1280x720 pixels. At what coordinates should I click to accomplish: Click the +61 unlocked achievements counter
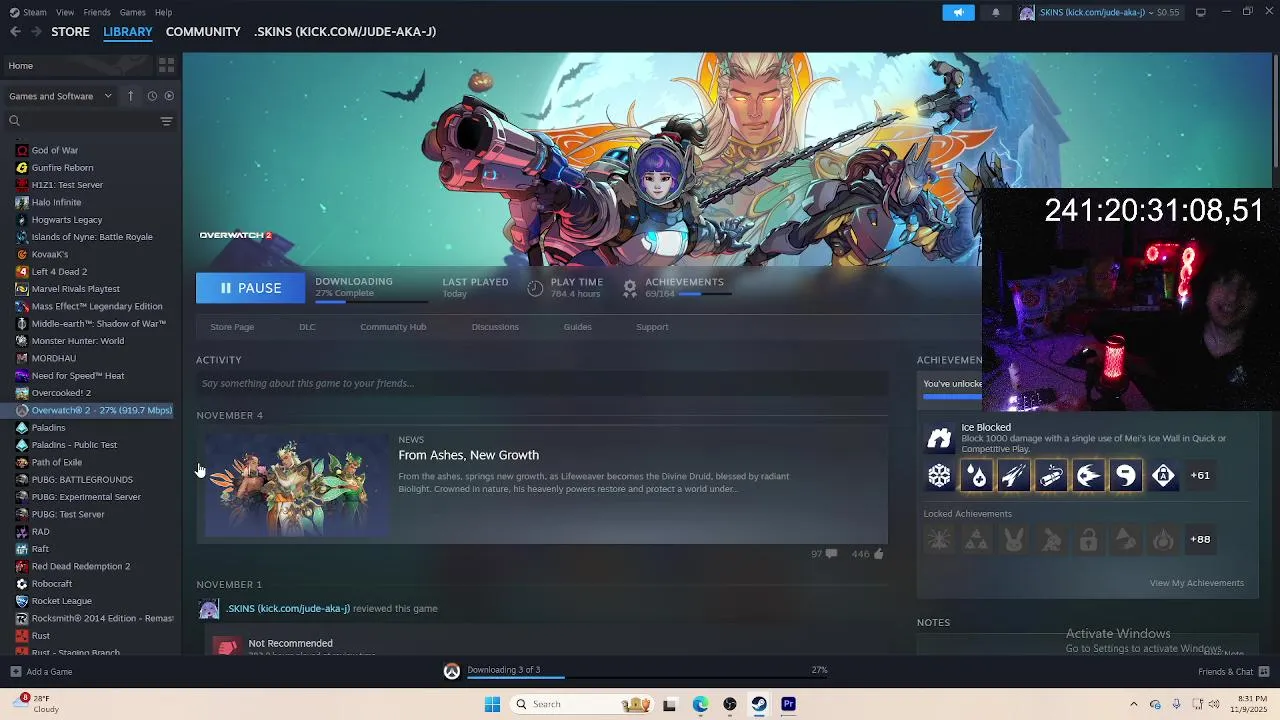pyautogui.click(x=1200, y=476)
